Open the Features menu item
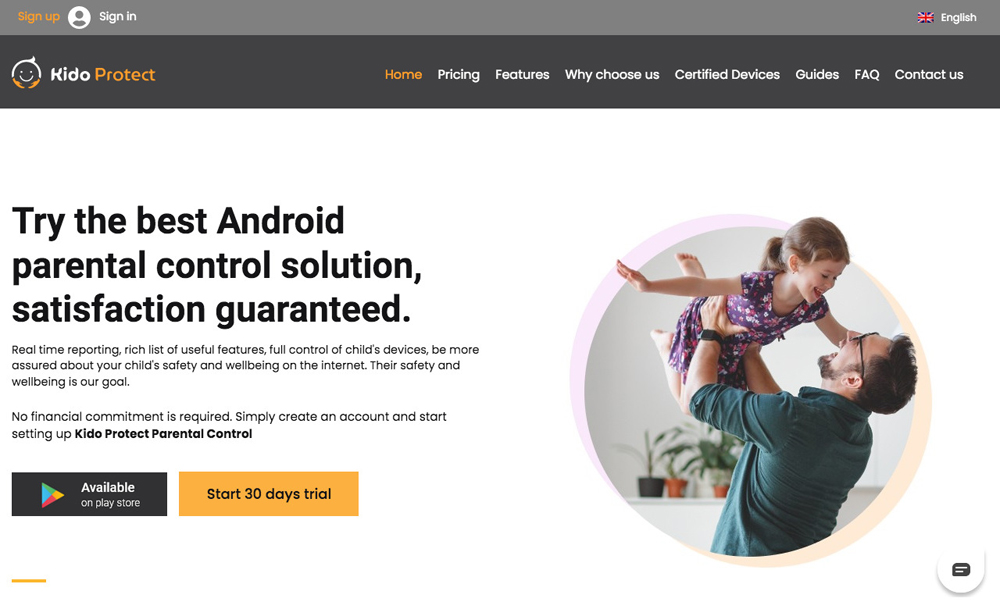 [522, 75]
